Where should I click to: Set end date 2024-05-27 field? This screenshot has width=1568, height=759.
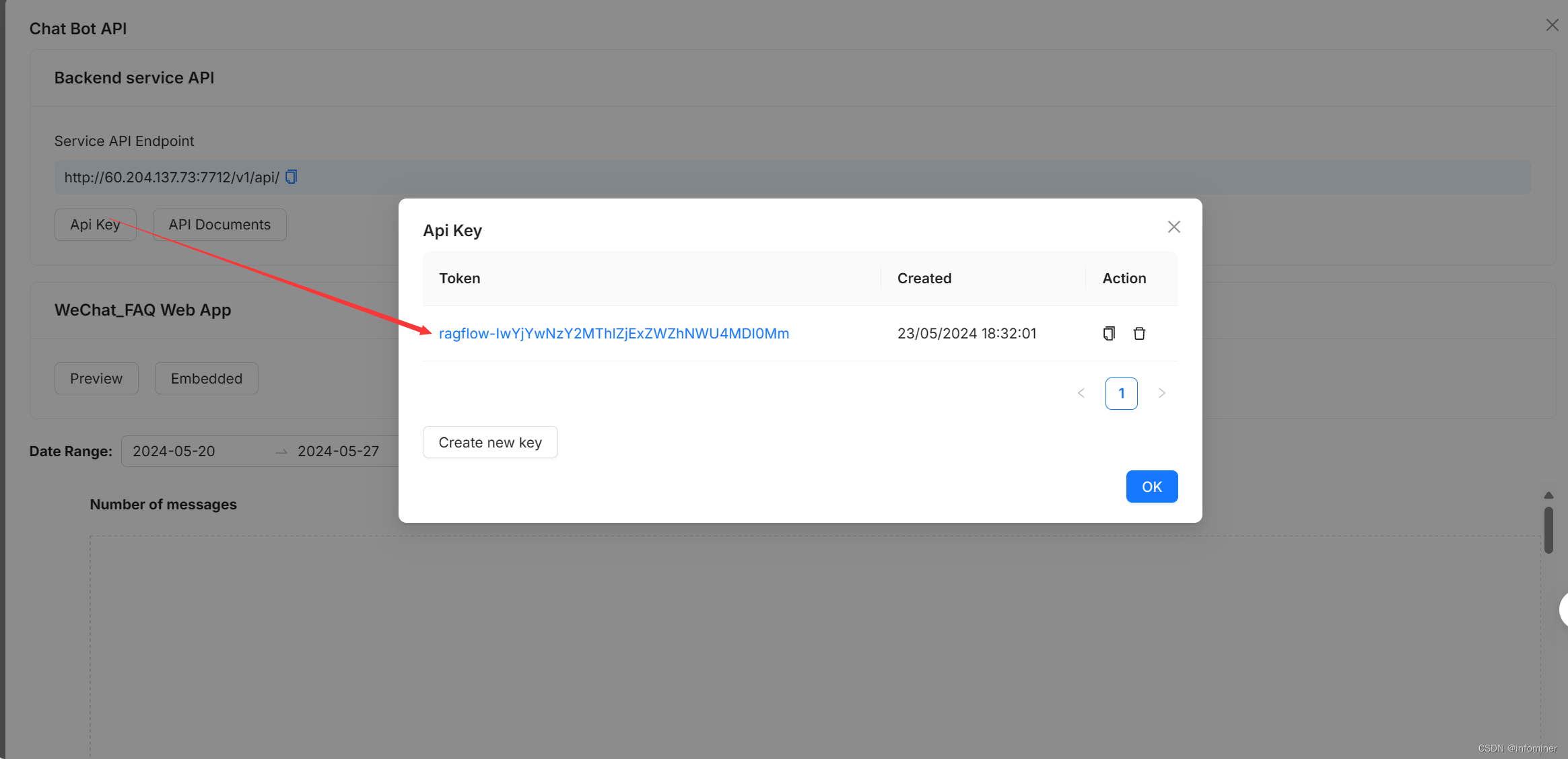pos(338,451)
